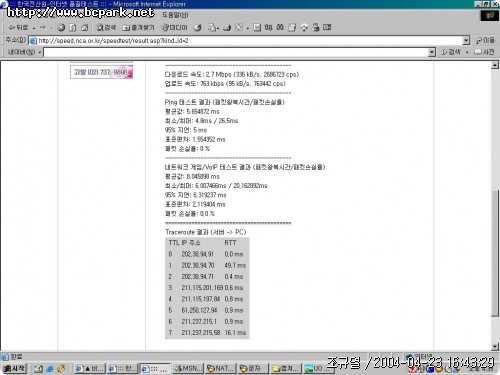Viewport: 500px width, 375px height.
Task: Expand the Edit button dropdown arrow
Action: click(247, 28)
